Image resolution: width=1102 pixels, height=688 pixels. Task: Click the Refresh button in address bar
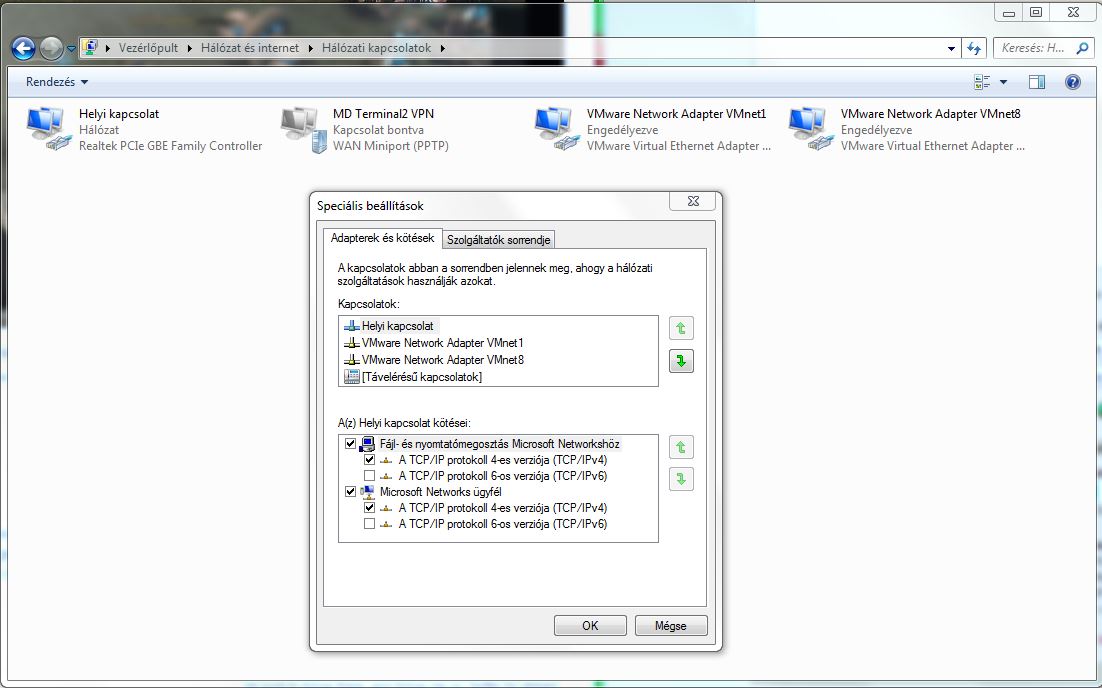973,48
